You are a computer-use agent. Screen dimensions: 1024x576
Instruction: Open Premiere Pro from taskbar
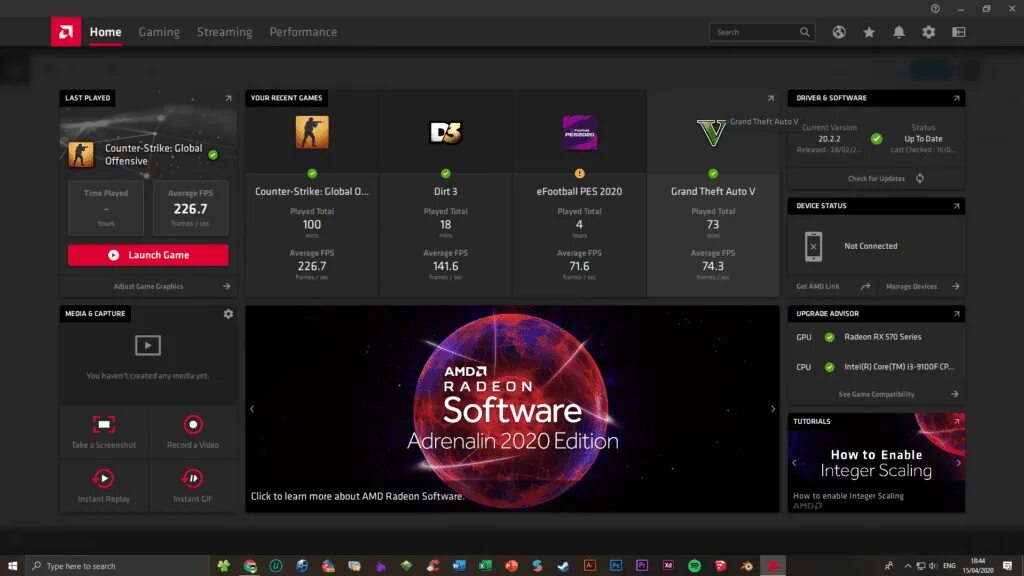point(642,566)
